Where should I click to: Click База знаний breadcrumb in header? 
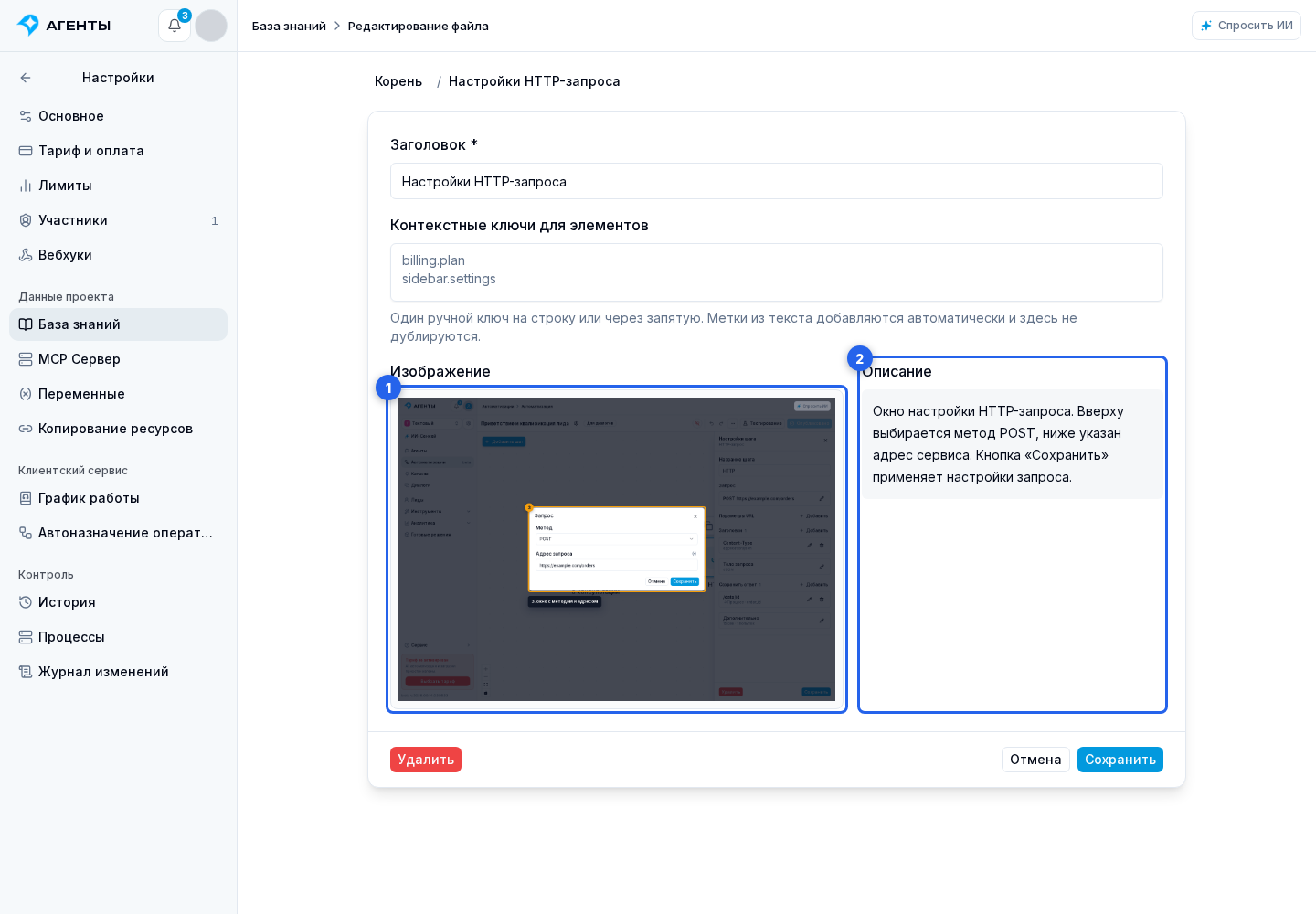[x=289, y=26]
